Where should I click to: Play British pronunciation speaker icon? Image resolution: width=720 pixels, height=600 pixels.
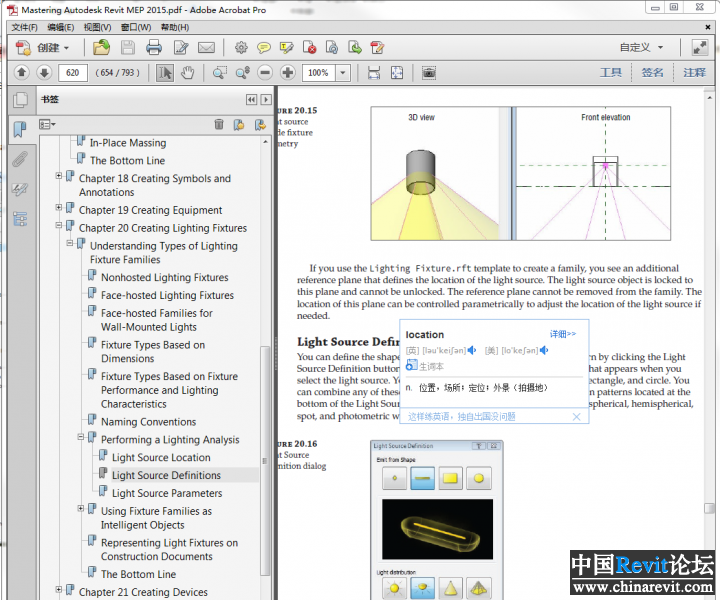tap(472, 351)
